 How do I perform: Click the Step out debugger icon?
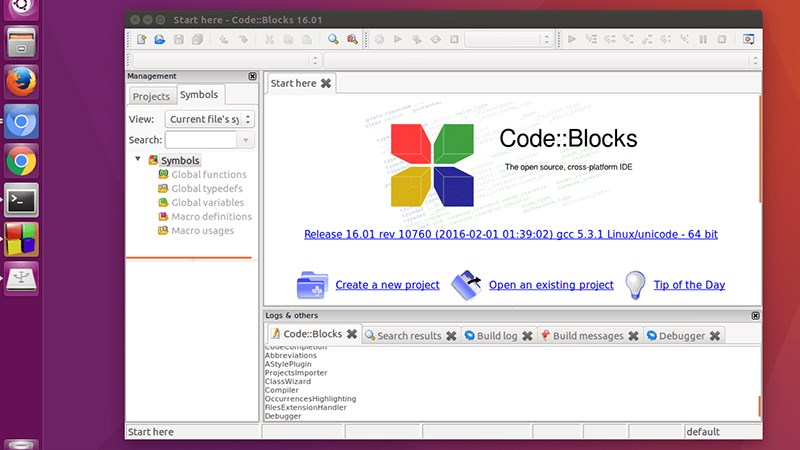pyautogui.click(x=647, y=39)
